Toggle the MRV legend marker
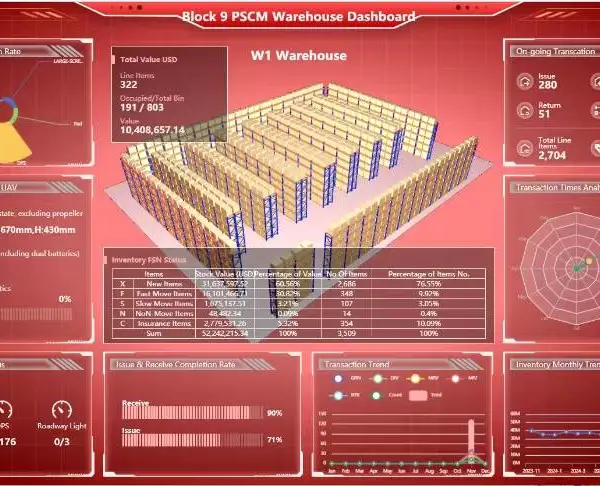The height and width of the screenshot is (486, 600). point(416,378)
